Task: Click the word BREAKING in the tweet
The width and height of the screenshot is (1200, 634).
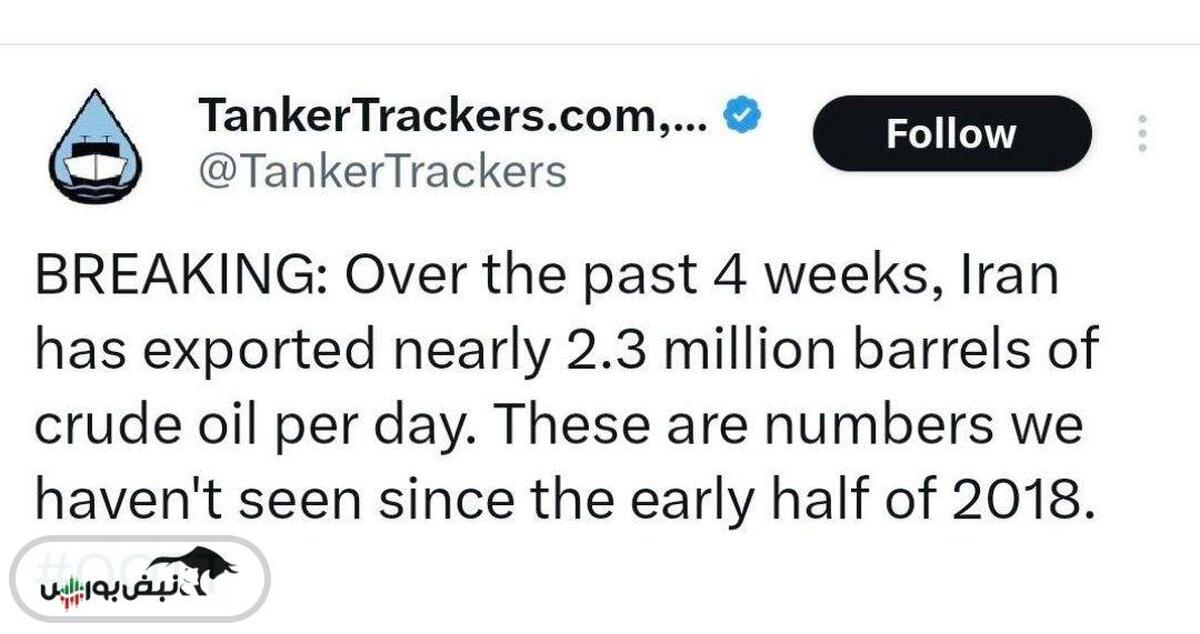Action: 168,276
